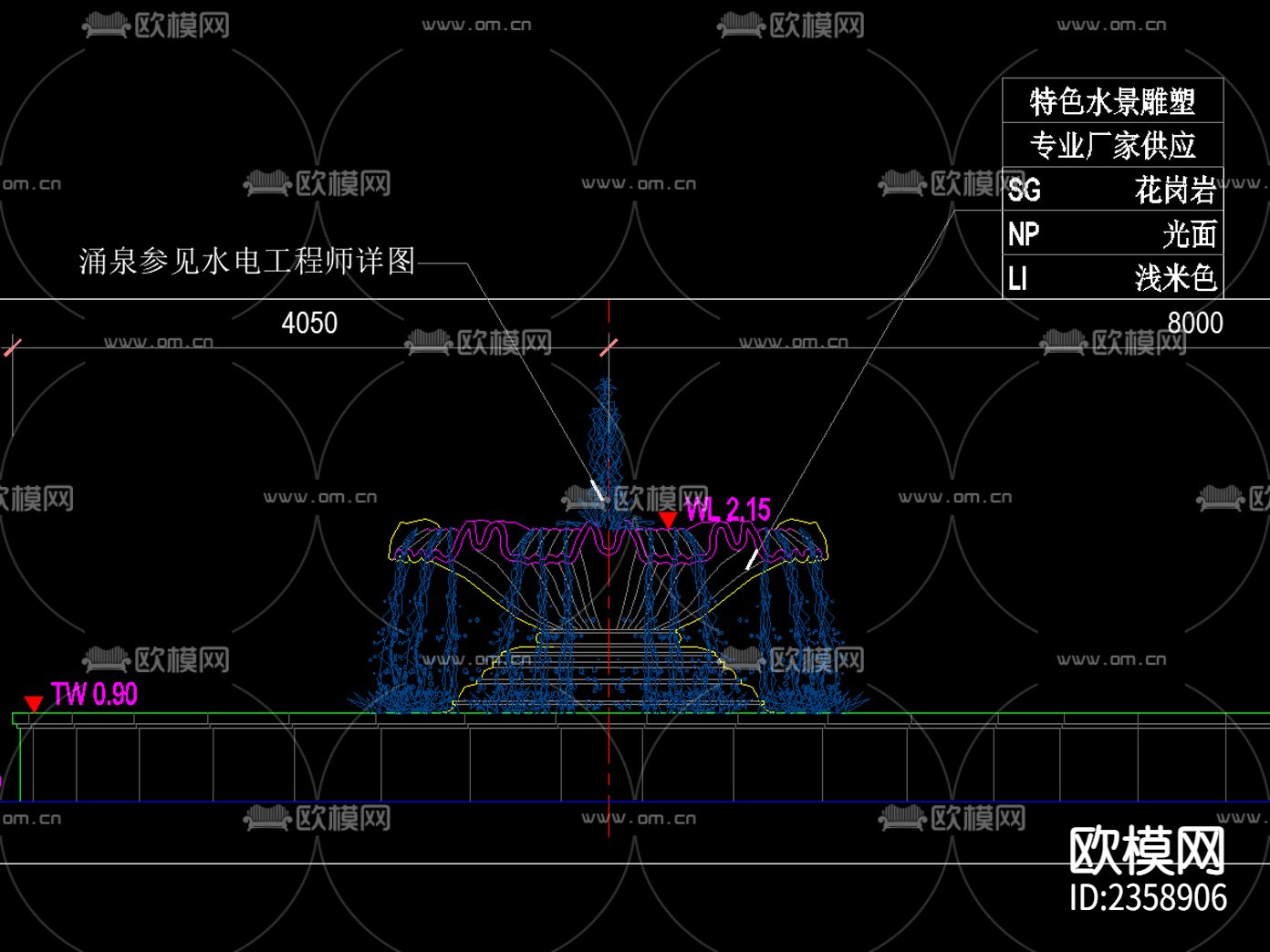Expand the 特色水景雕塑 table header row
Image resolution: width=1270 pixels, height=952 pixels.
[1111, 102]
